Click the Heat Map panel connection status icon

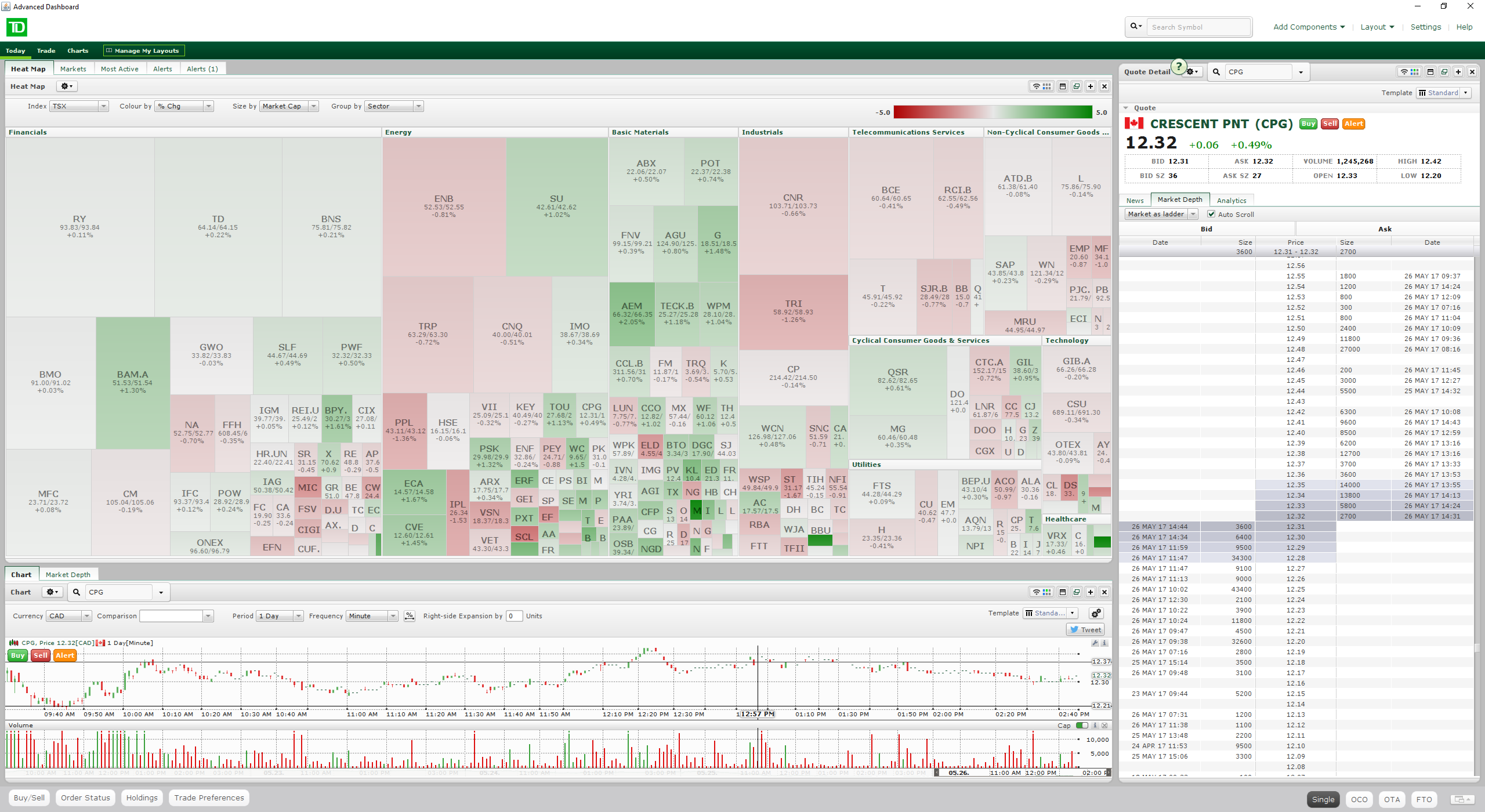pyautogui.click(x=1035, y=86)
